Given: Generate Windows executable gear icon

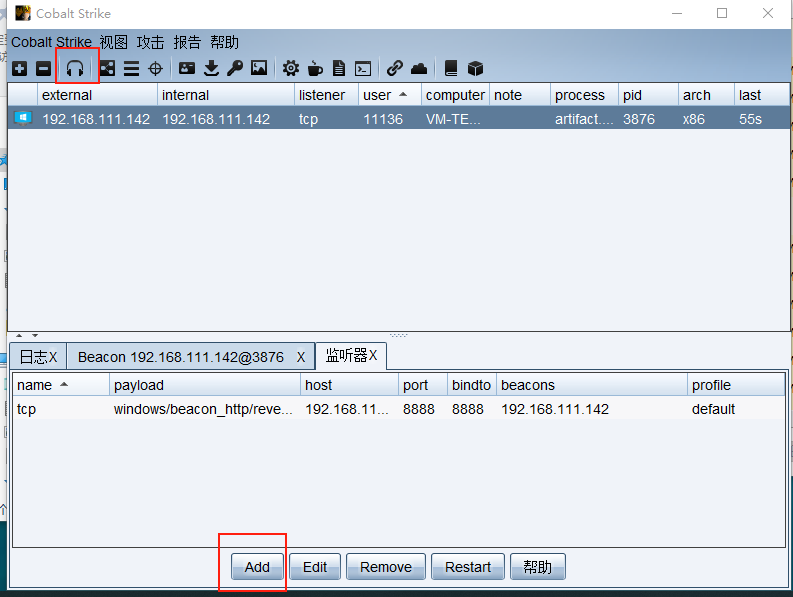Looking at the screenshot, I should (291, 68).
